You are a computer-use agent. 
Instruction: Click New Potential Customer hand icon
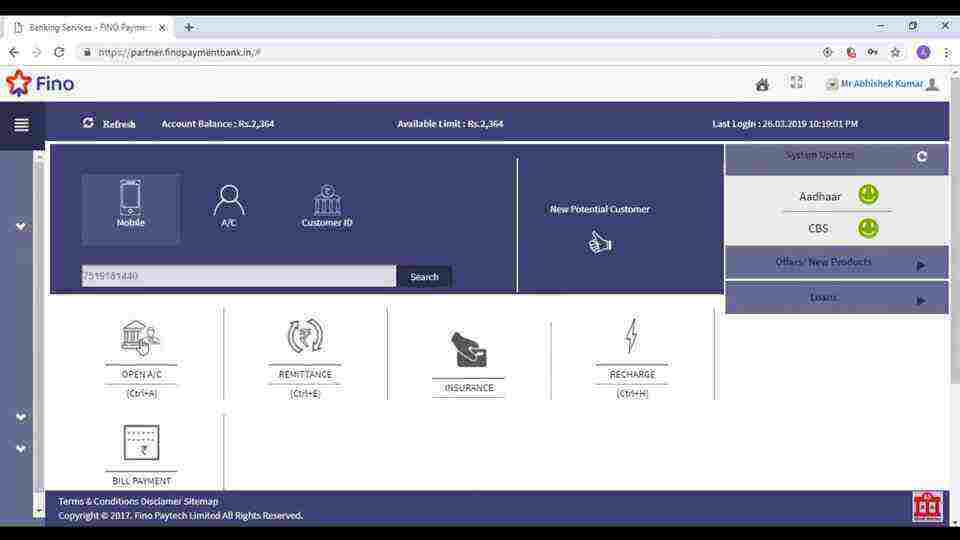click(x=600, y=242)
